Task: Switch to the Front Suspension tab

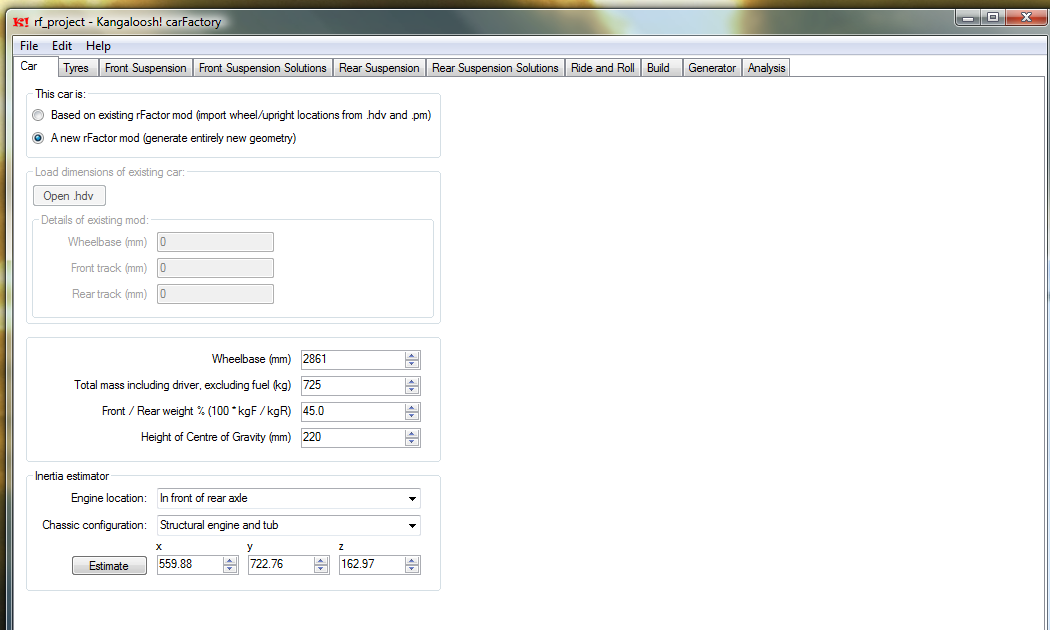Action: pos(145,68)
